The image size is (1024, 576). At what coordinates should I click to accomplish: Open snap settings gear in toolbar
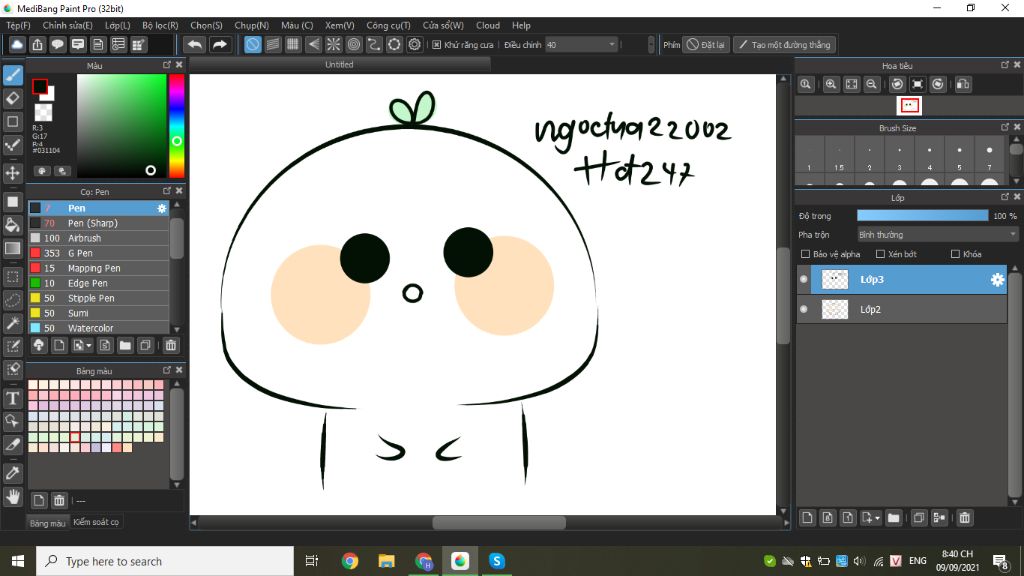[x=415, y=44]
